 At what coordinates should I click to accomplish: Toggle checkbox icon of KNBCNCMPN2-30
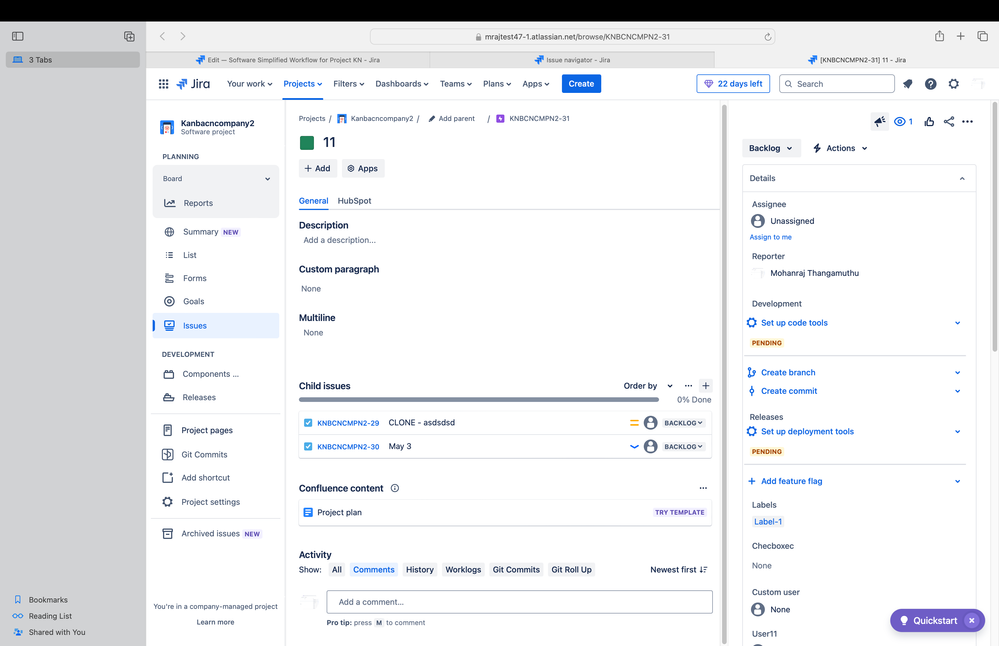(x=308, y=446)
